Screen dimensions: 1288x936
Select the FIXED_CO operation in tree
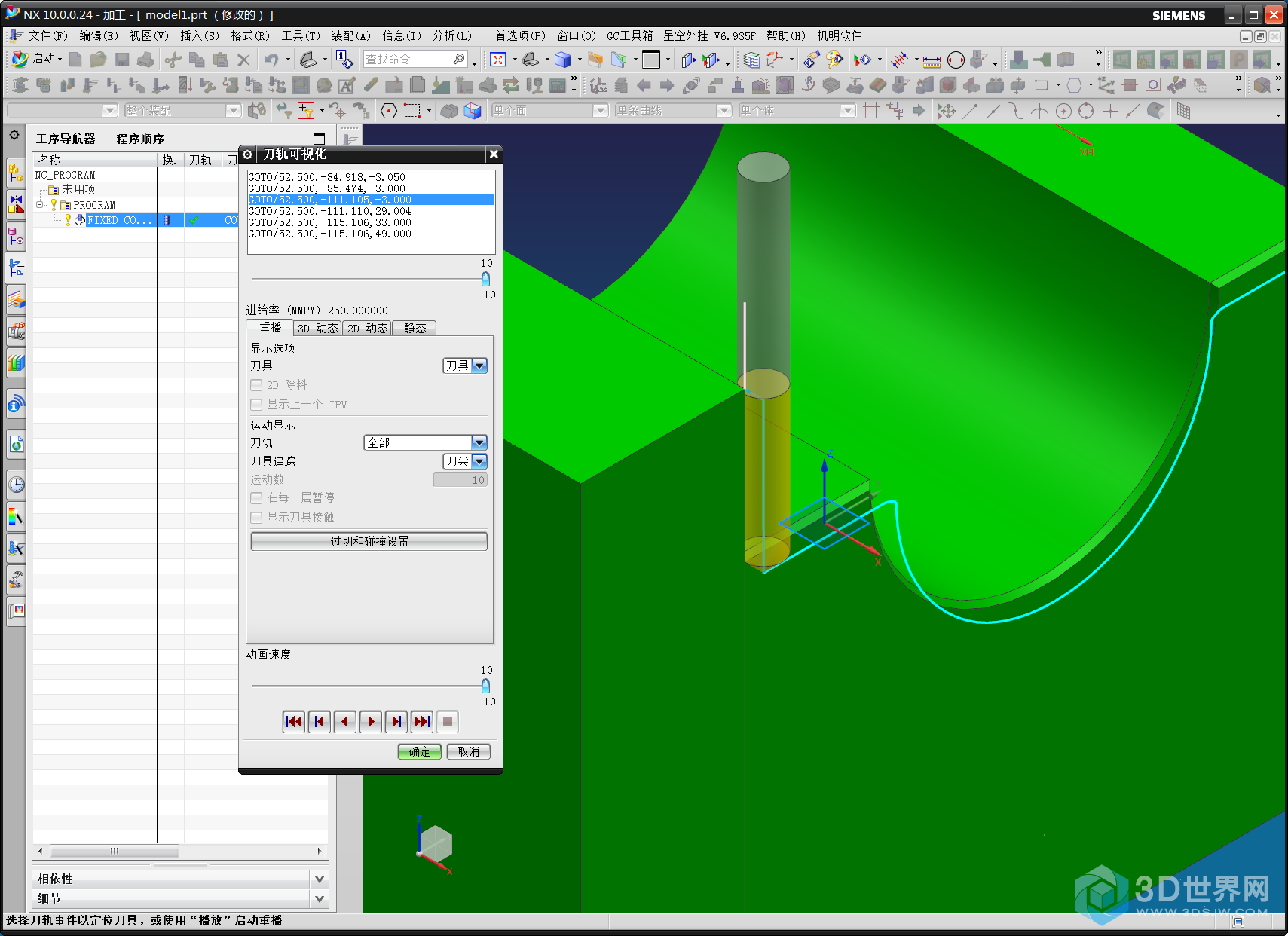tap(119, 221)
